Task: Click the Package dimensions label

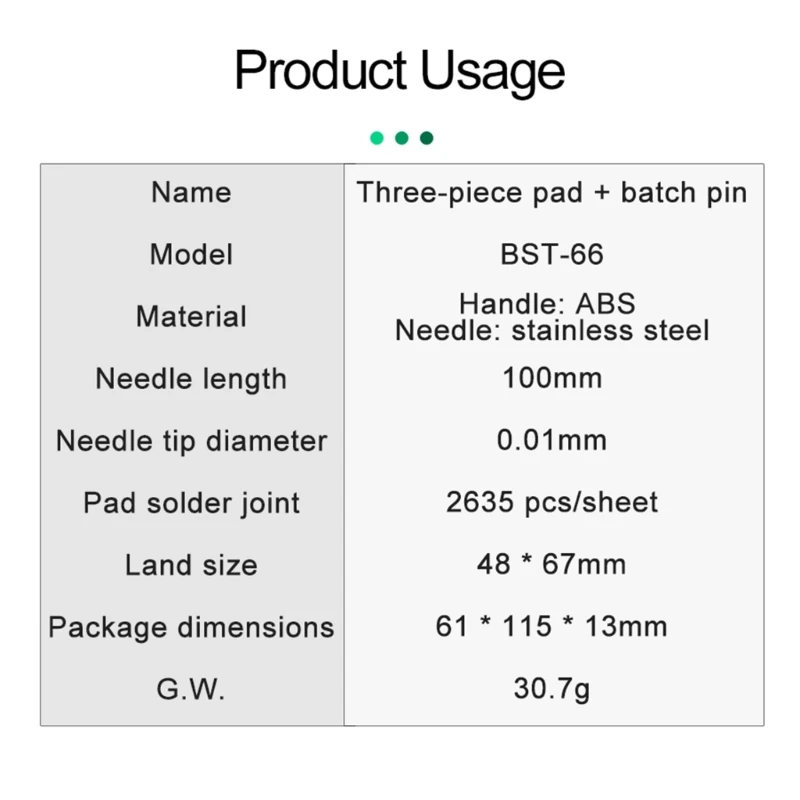Action: point(191,627)
